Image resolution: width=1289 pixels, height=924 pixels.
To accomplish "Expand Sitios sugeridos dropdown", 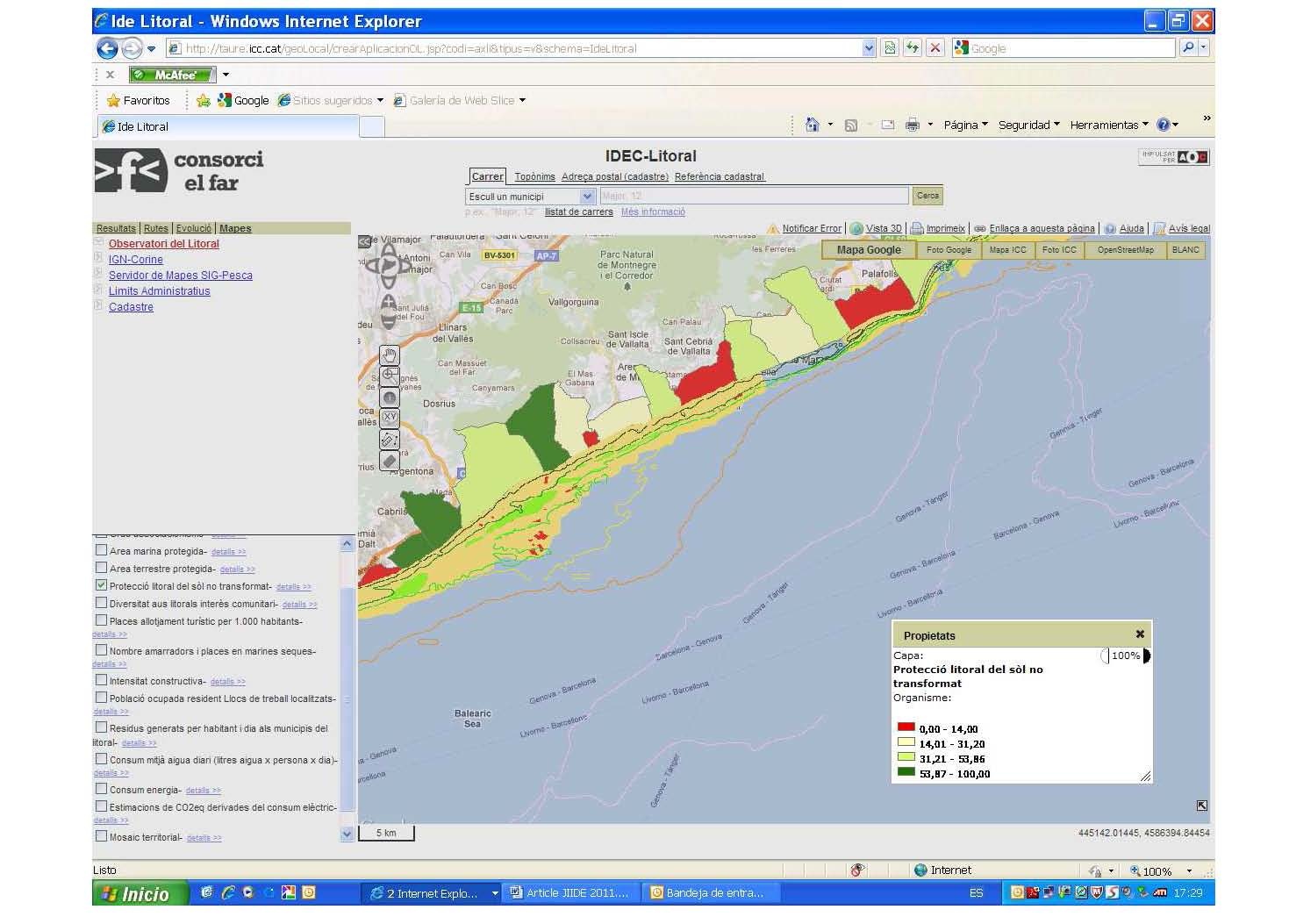I will pyautogui.click(x=380, y=100).
